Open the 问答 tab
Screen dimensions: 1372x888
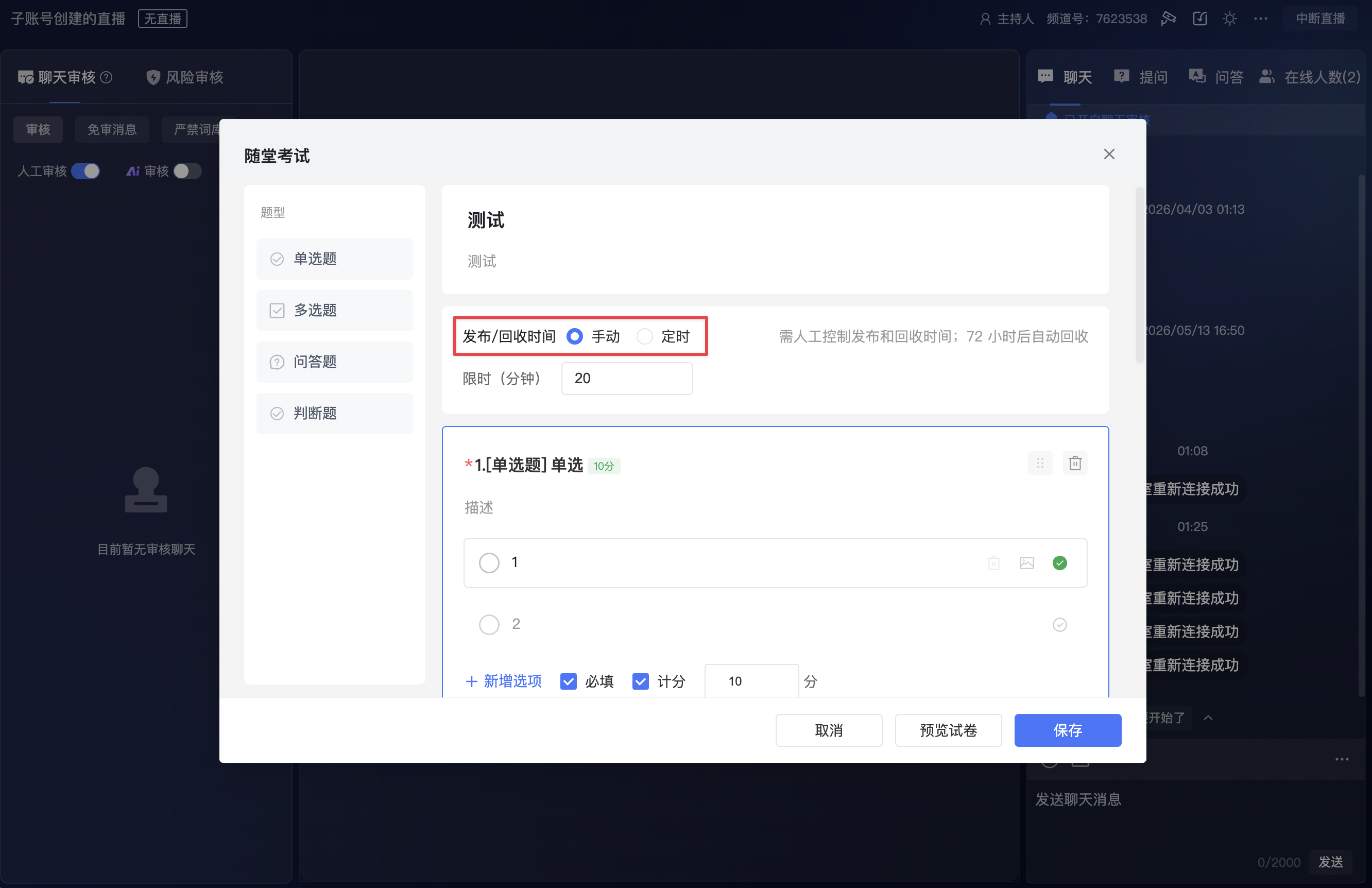click(1216, 77)
